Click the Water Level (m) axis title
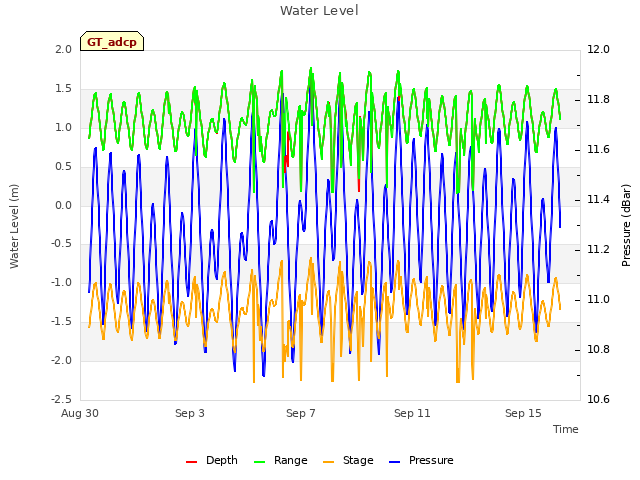The width and height of the screenshot is (640, 480). coord(14,226)
